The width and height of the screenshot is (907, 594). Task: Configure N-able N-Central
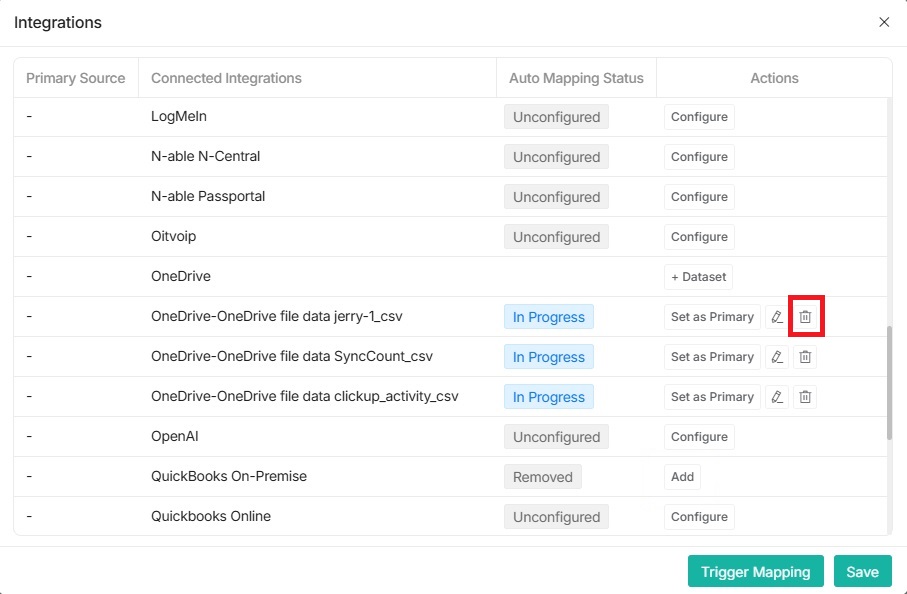coord(698,157)
